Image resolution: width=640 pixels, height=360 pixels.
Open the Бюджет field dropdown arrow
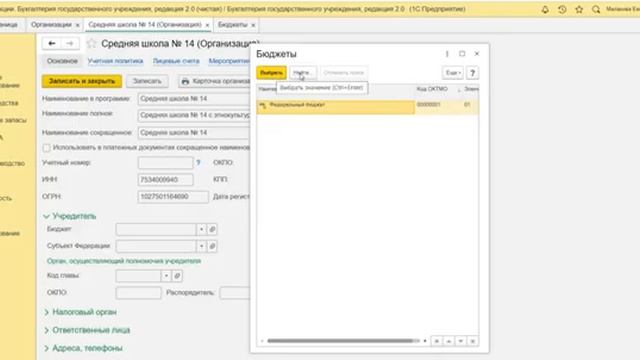(x=201, y=229)
